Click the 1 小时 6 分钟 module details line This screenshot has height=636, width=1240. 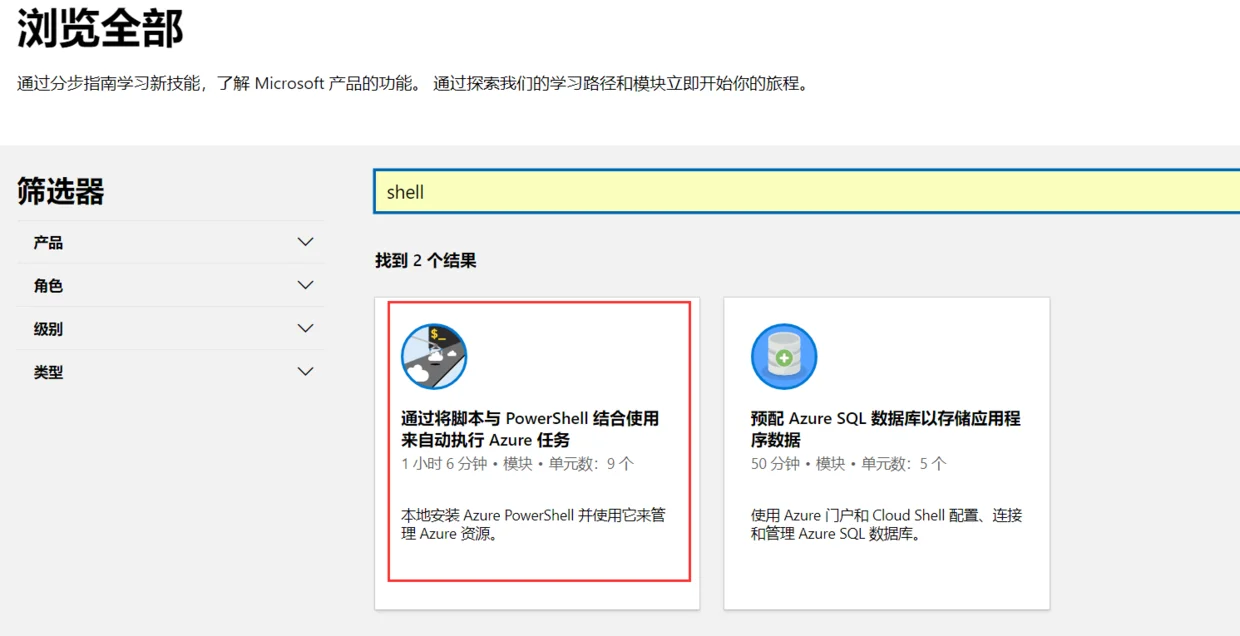point(517,463)
